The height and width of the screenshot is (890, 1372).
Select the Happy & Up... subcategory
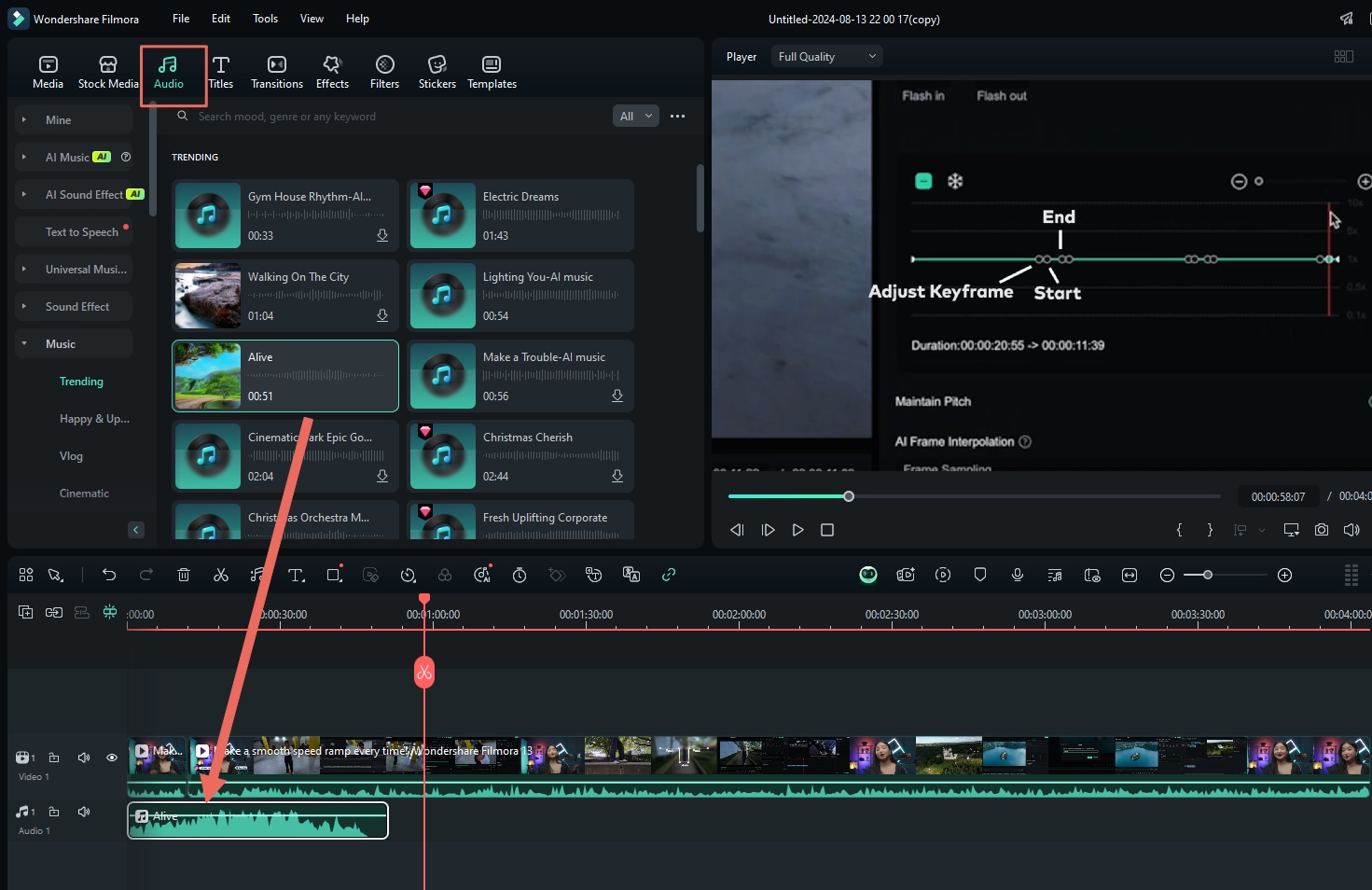click(x=94, y=419)
